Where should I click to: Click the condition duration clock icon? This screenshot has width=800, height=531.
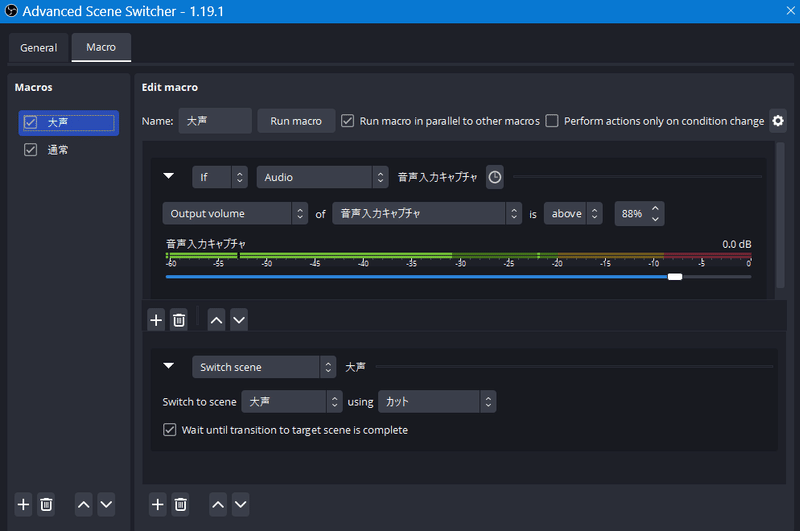coord(494,177)
